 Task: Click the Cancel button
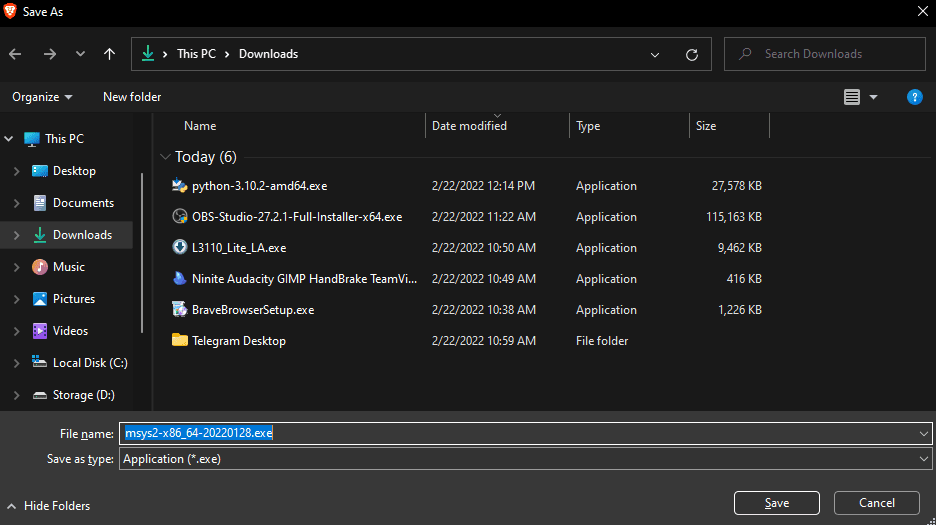(876, 503)
